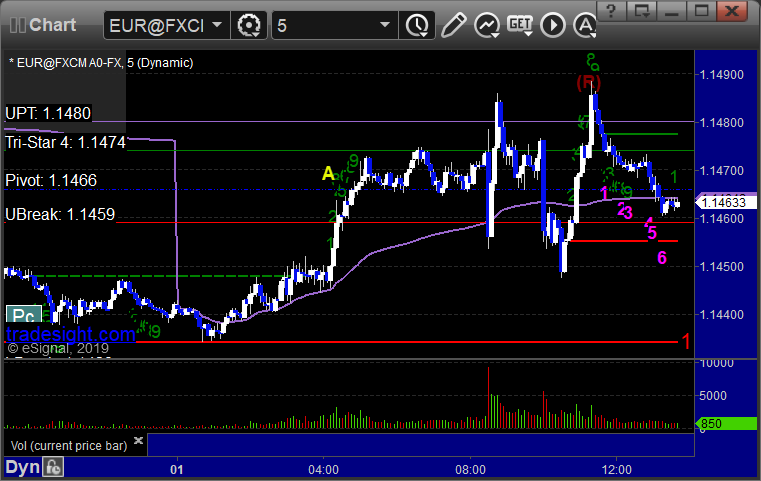Click the Pc button on chart

pyautogui.click(x=23, y=315)
